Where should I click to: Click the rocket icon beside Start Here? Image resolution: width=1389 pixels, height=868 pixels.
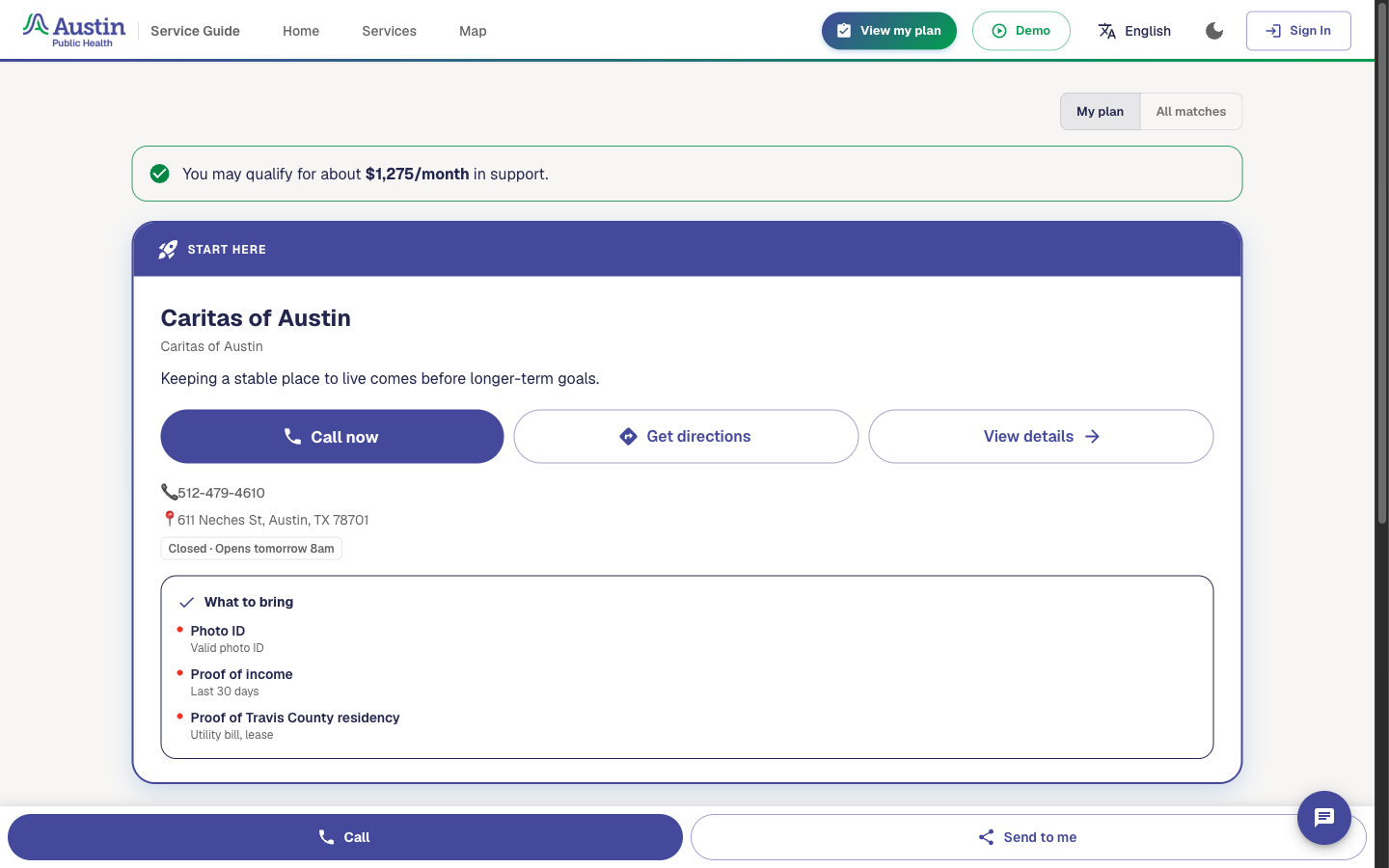168,250
